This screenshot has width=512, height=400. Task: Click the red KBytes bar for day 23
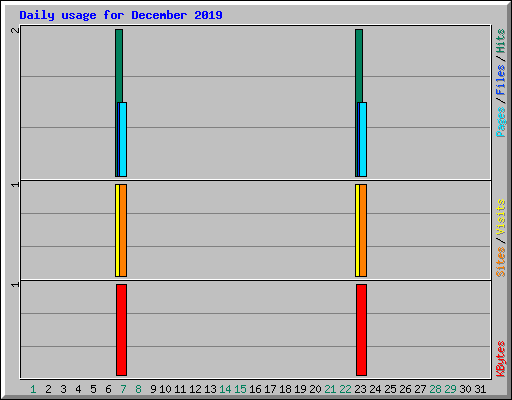(361, 330)
